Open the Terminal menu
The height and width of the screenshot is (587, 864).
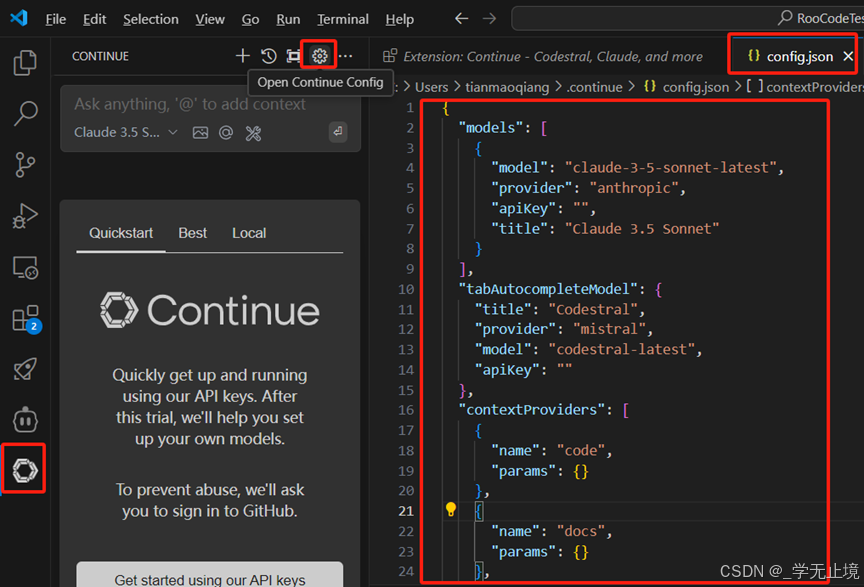pos(343,19)
